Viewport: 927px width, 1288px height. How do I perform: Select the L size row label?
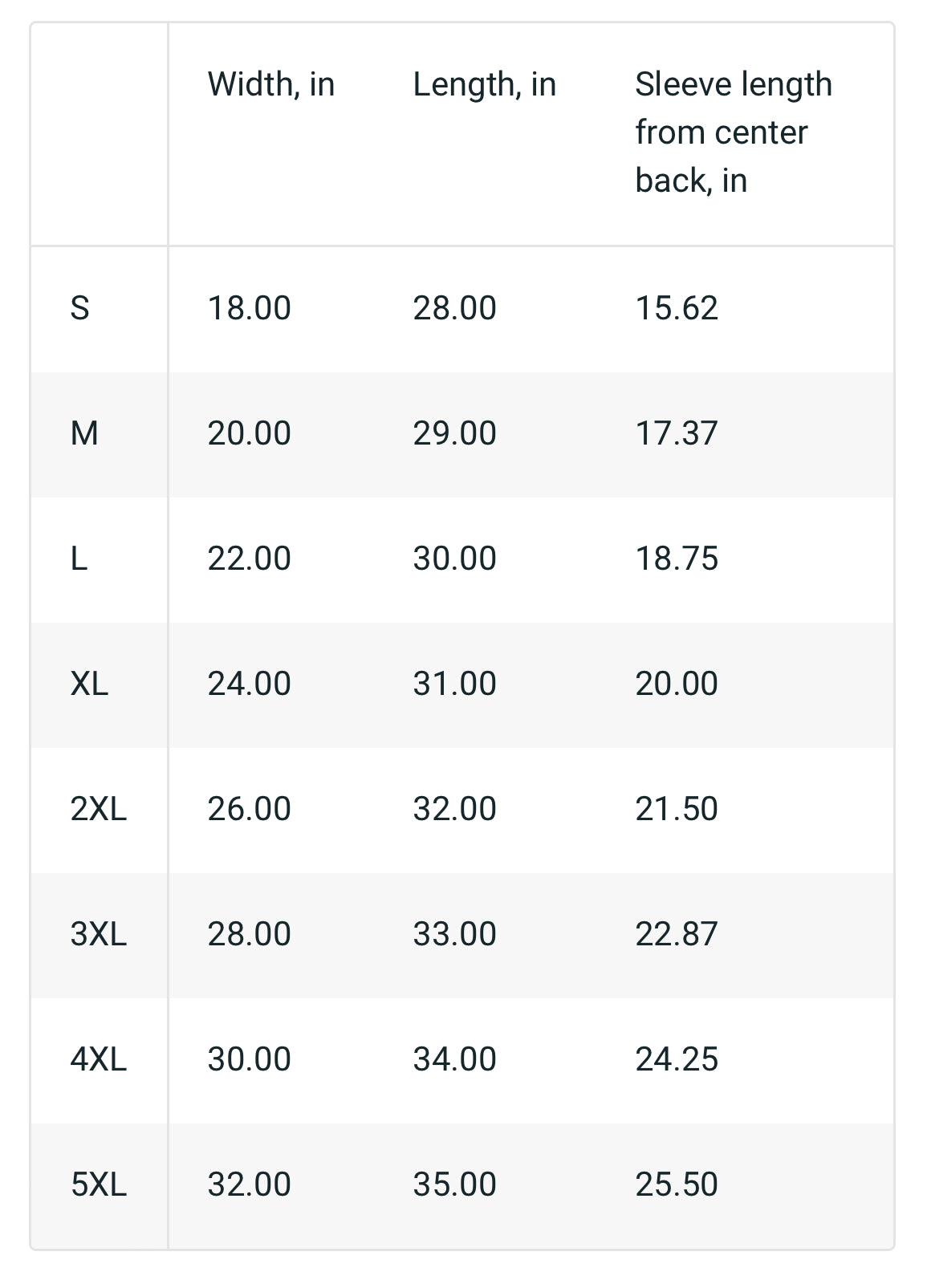pyautogui.click(x=79, y=559)
